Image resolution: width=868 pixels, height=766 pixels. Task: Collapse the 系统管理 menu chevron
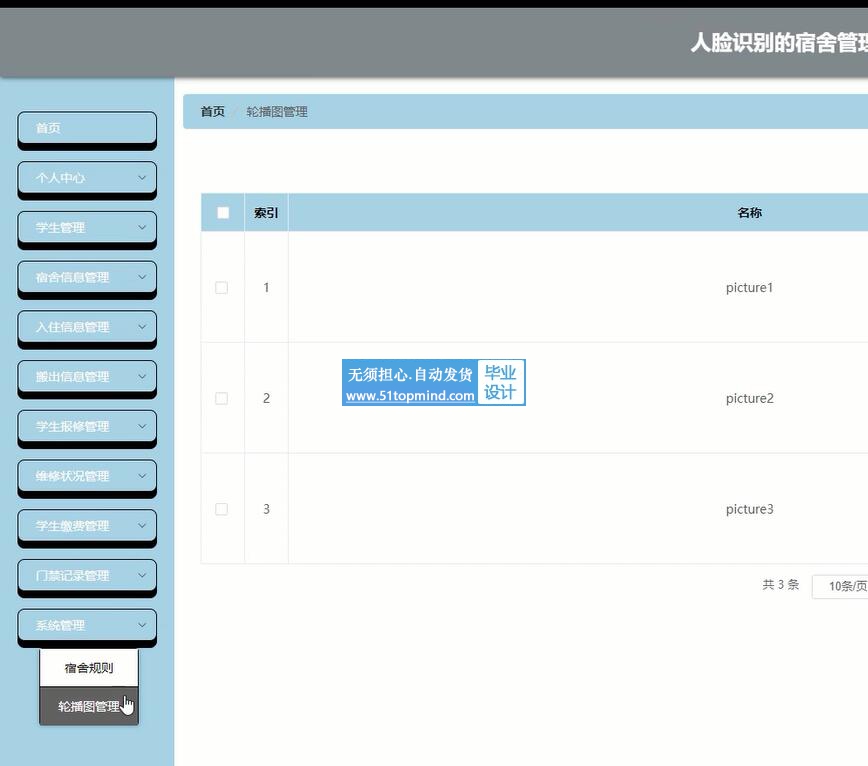142,625
